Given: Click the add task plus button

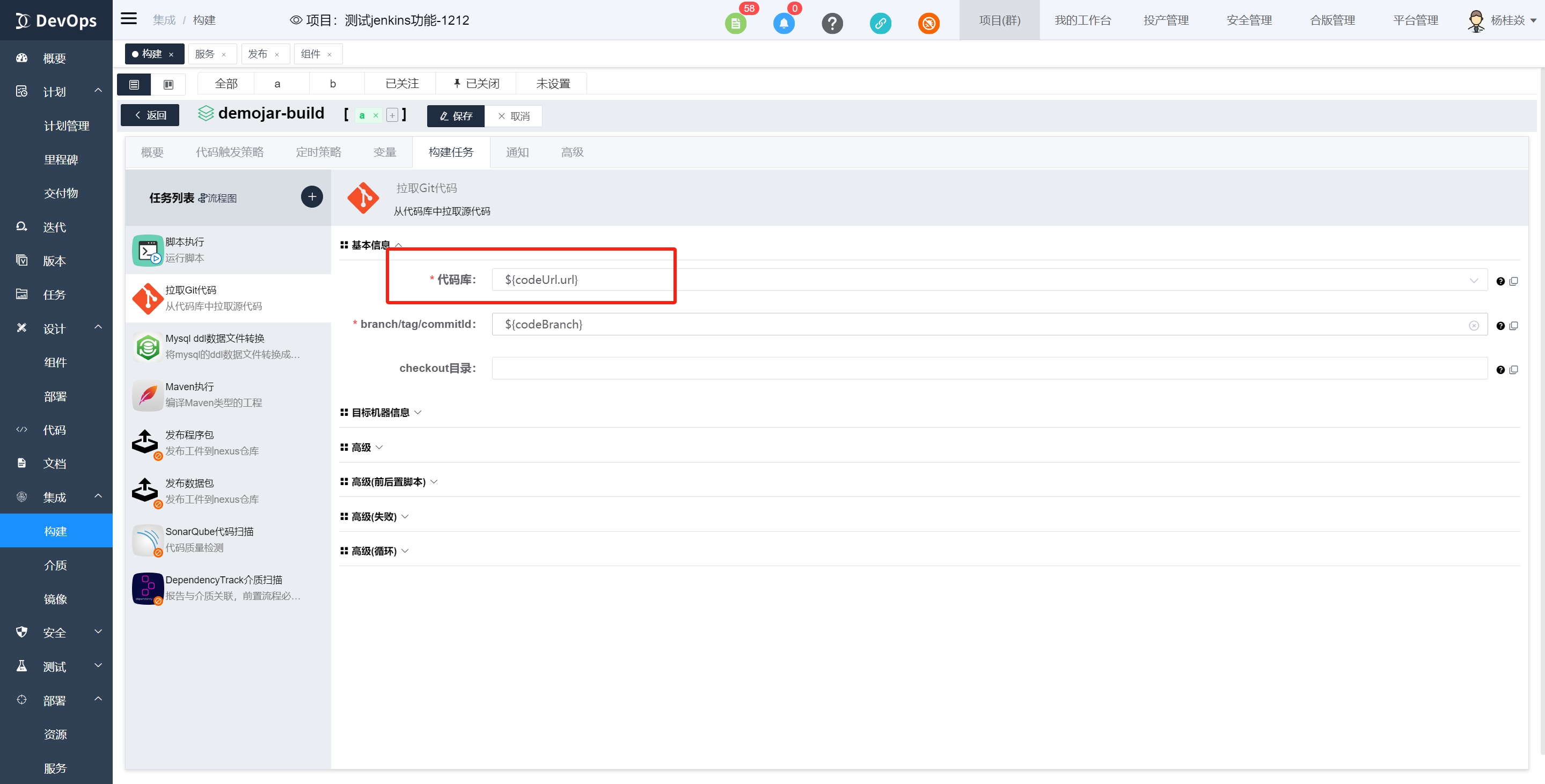Looking at the screenshot, I should point(311,197).
